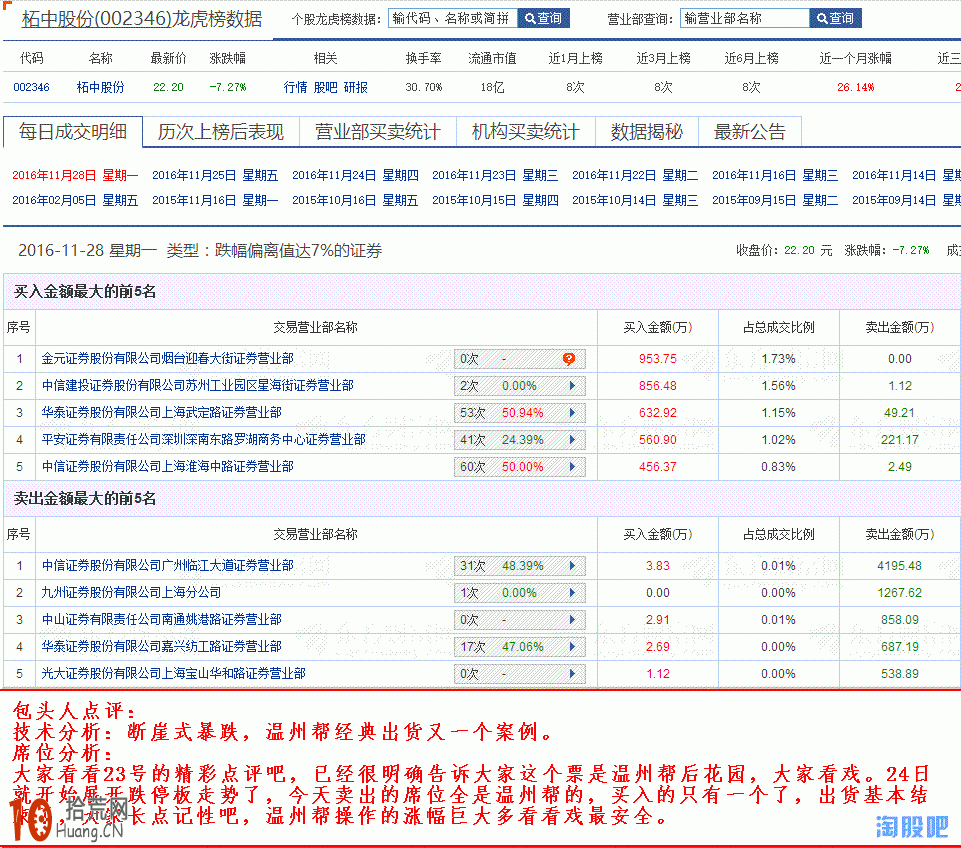The width and height of the screenshot is (961, 848).
Task: Expand arrow in 华泰证券 嘉兴纺工路 row
Action: pyautogui.click(x=572, y=647)
